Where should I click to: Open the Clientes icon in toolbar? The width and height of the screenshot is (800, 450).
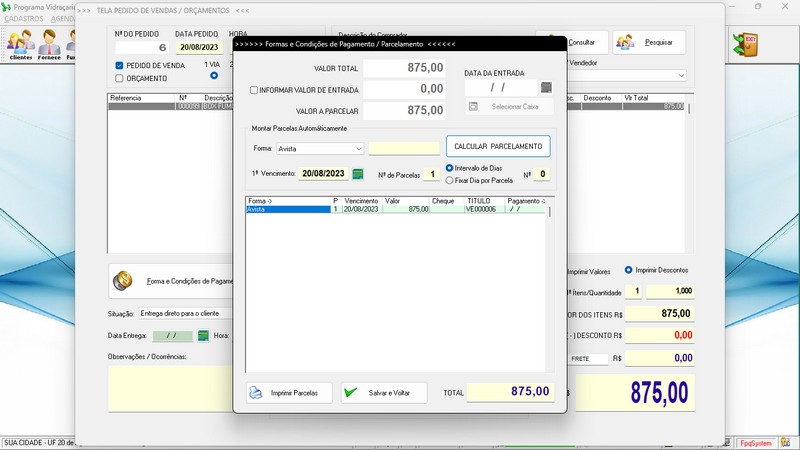[x=20, y=43]
